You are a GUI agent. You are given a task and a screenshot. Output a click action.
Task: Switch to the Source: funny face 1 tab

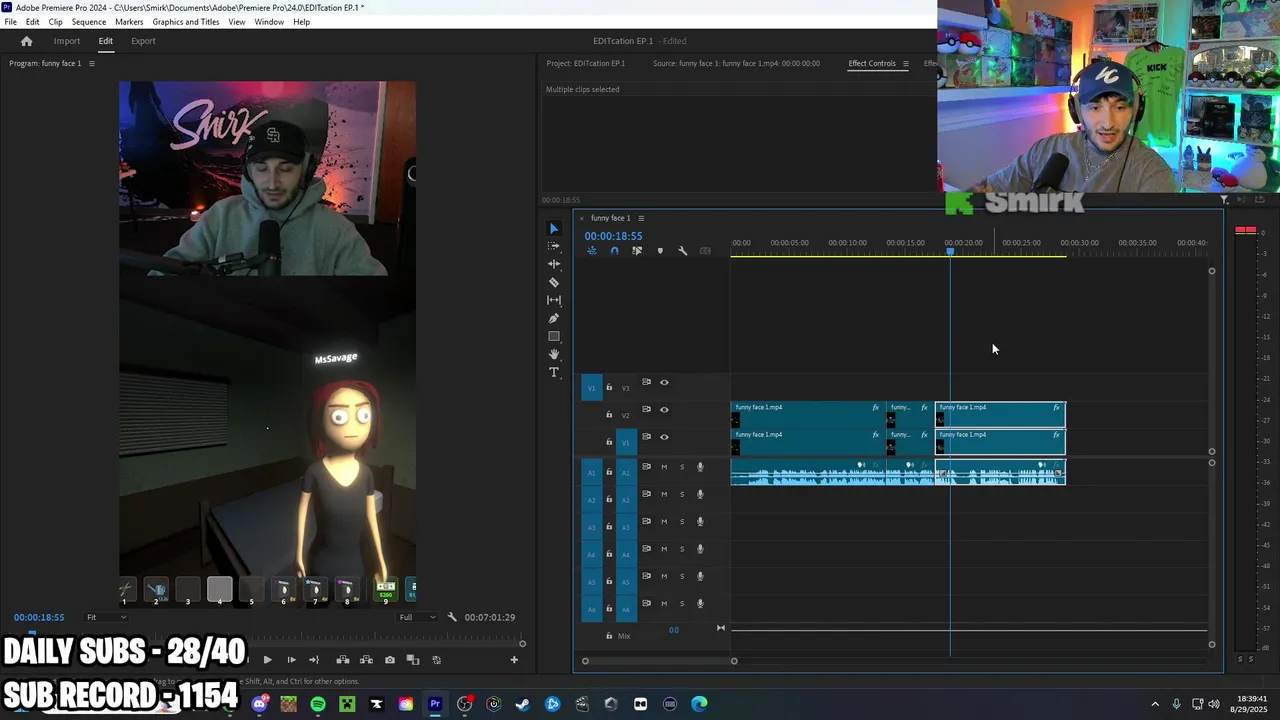737,64
